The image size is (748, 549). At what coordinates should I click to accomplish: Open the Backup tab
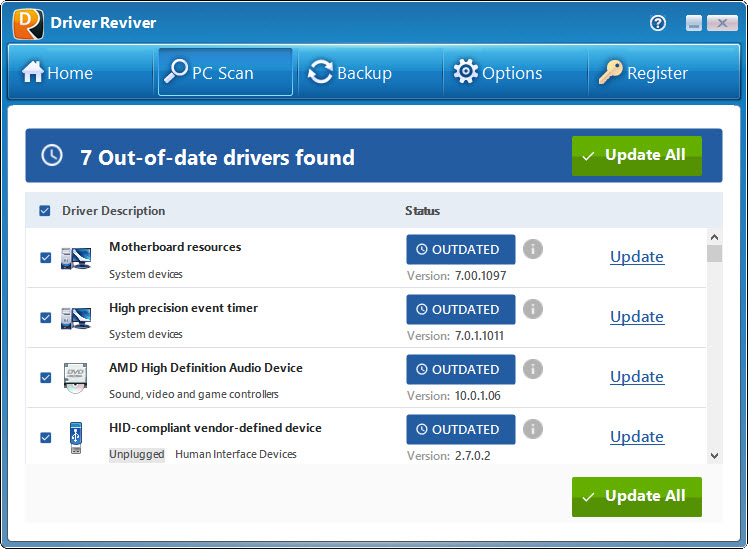371,73
